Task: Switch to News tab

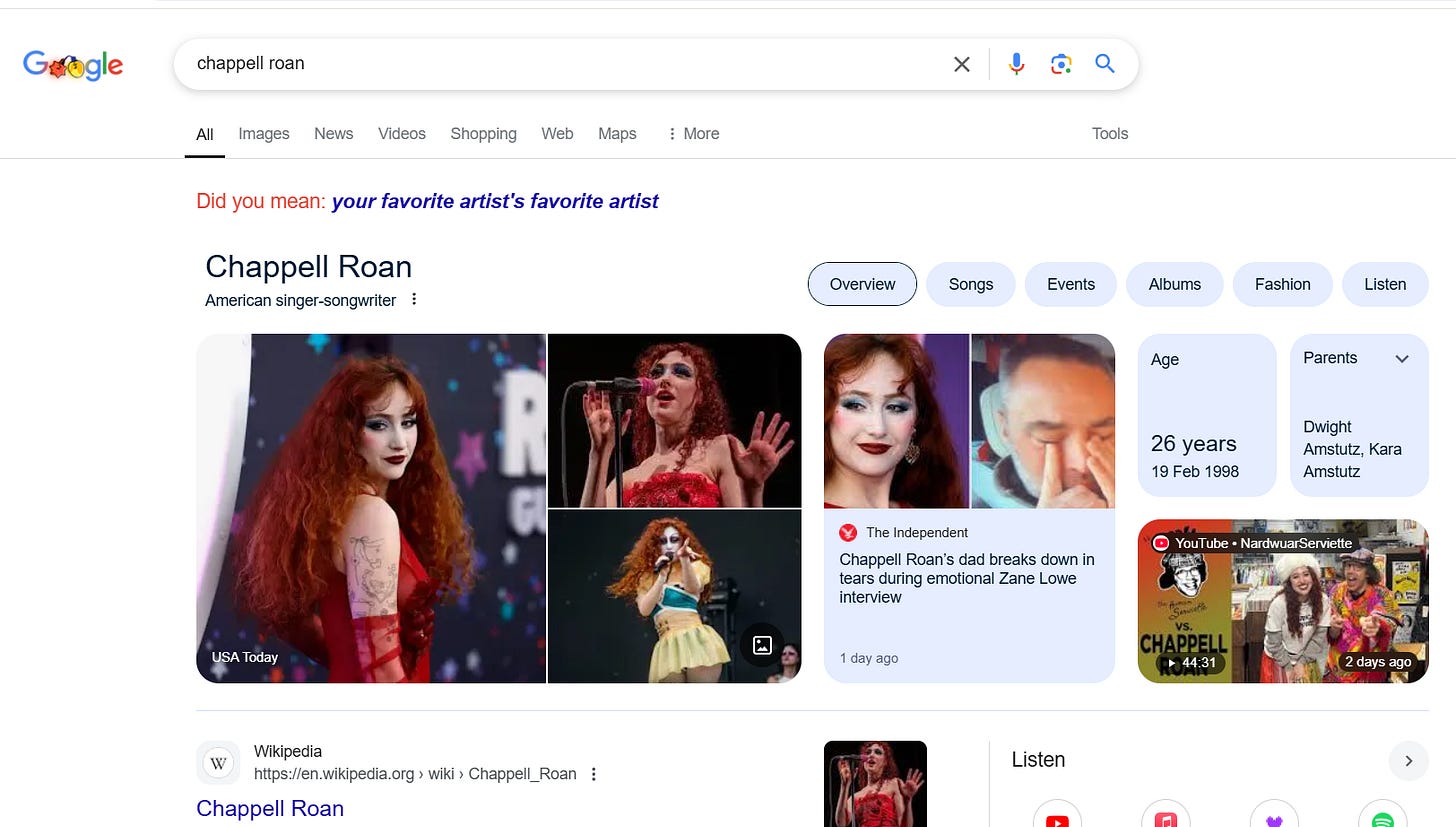Action: 333,134
